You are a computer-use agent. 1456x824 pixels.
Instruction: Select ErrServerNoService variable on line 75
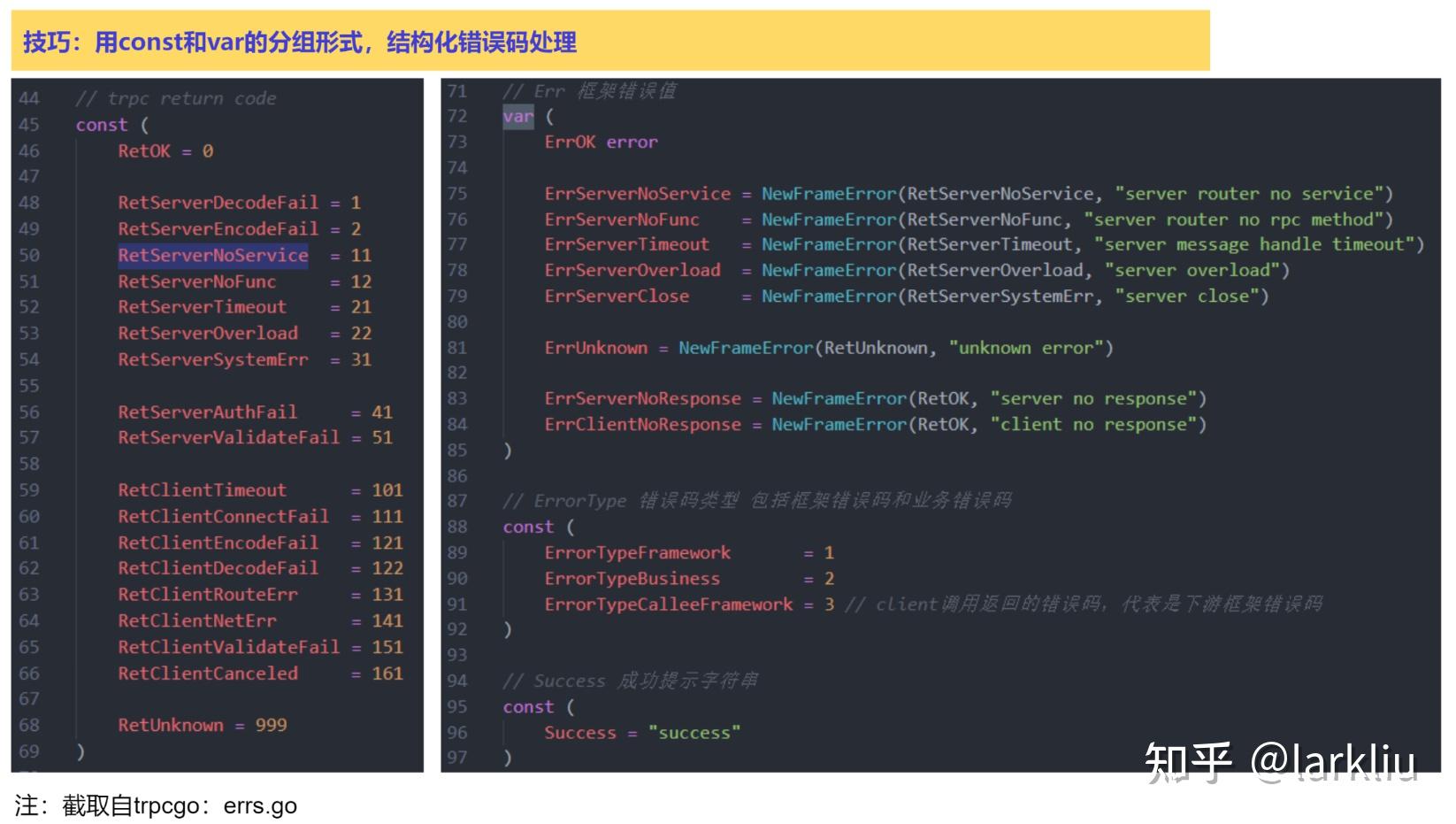(x=638, y=194)
